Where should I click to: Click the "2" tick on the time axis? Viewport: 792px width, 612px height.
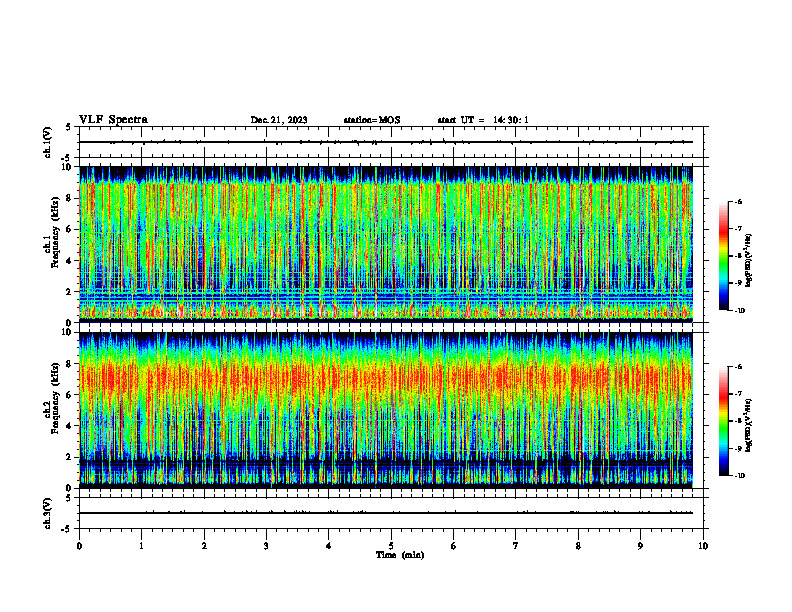[x=204, y=546]
